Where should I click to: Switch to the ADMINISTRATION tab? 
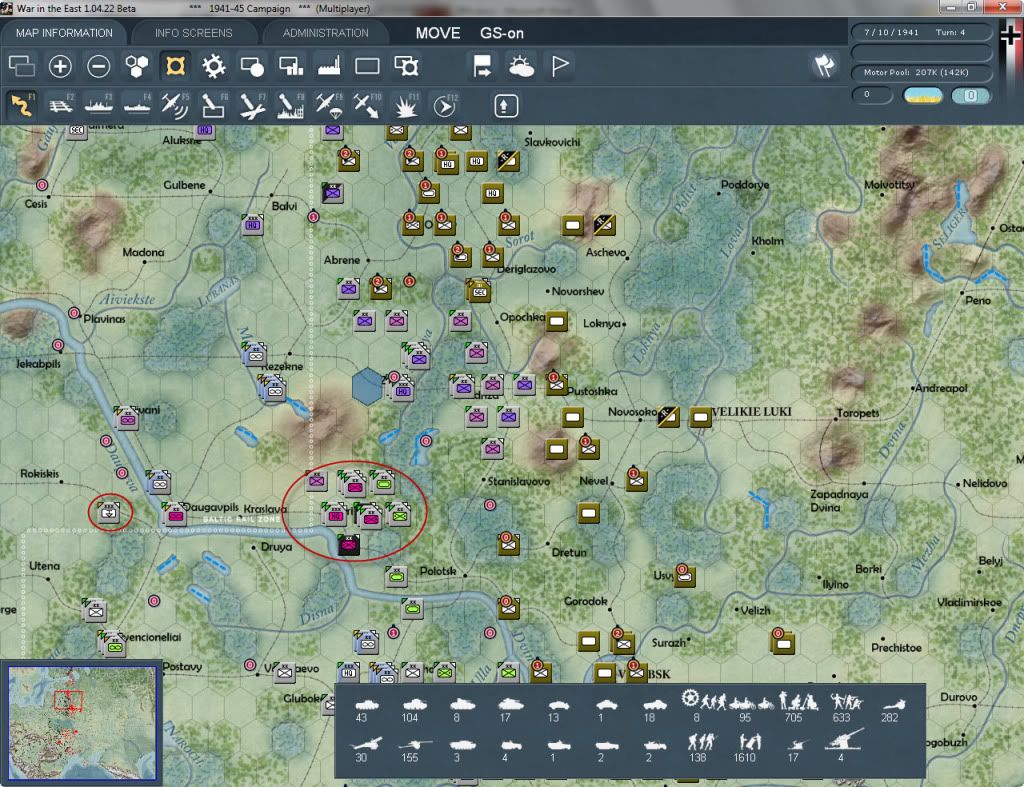(x=325, y=33)
